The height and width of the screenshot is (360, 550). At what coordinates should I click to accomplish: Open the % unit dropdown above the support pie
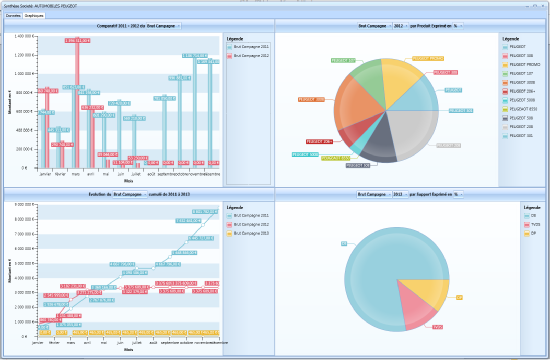coord(458,194)
